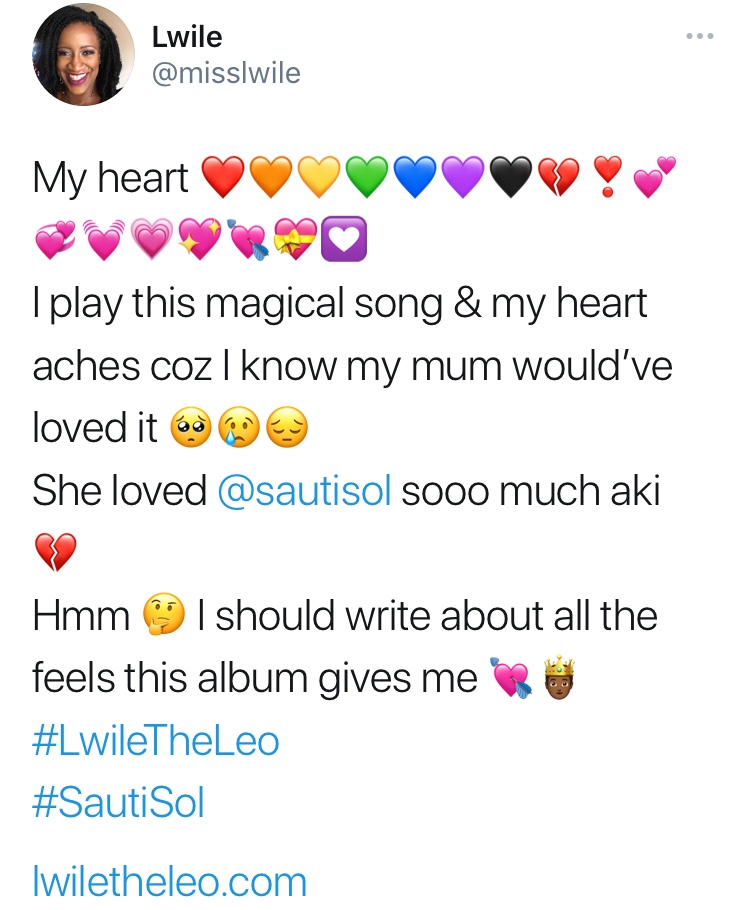Visit the lwiletheleo.com link
Viewport: 750px width, 910px height.
click(169, 882)
